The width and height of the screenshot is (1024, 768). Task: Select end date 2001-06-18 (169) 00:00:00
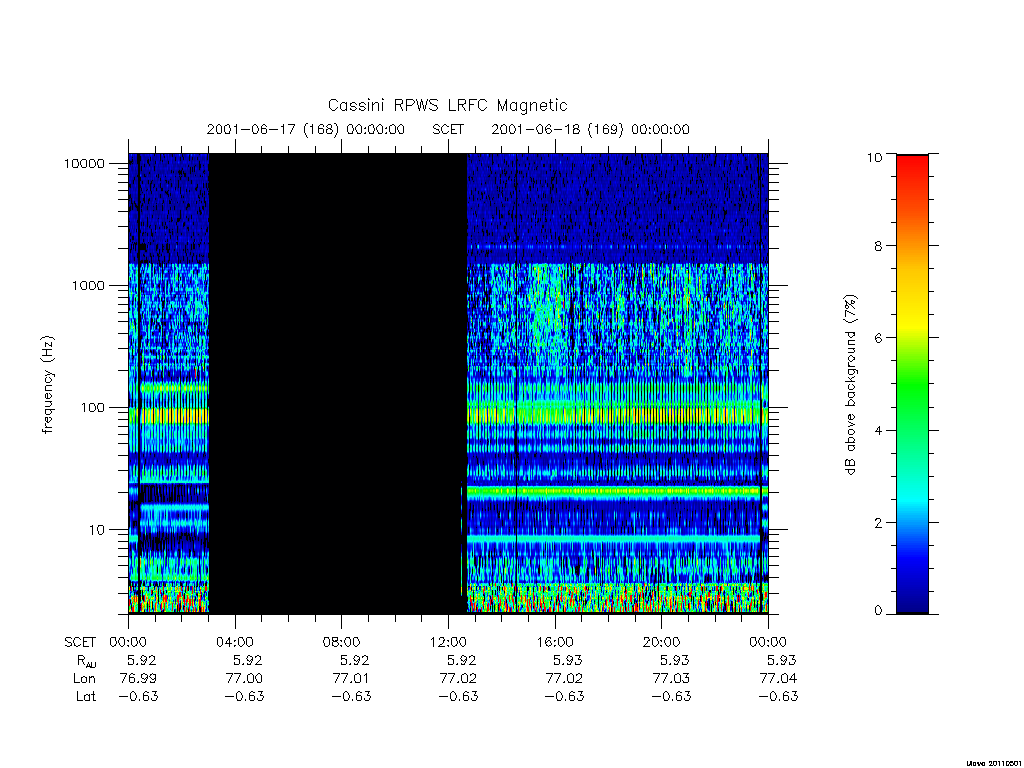590,129
